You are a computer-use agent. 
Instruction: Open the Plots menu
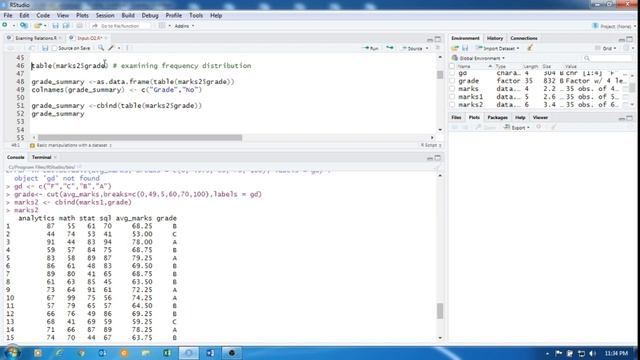pos(82,16)
